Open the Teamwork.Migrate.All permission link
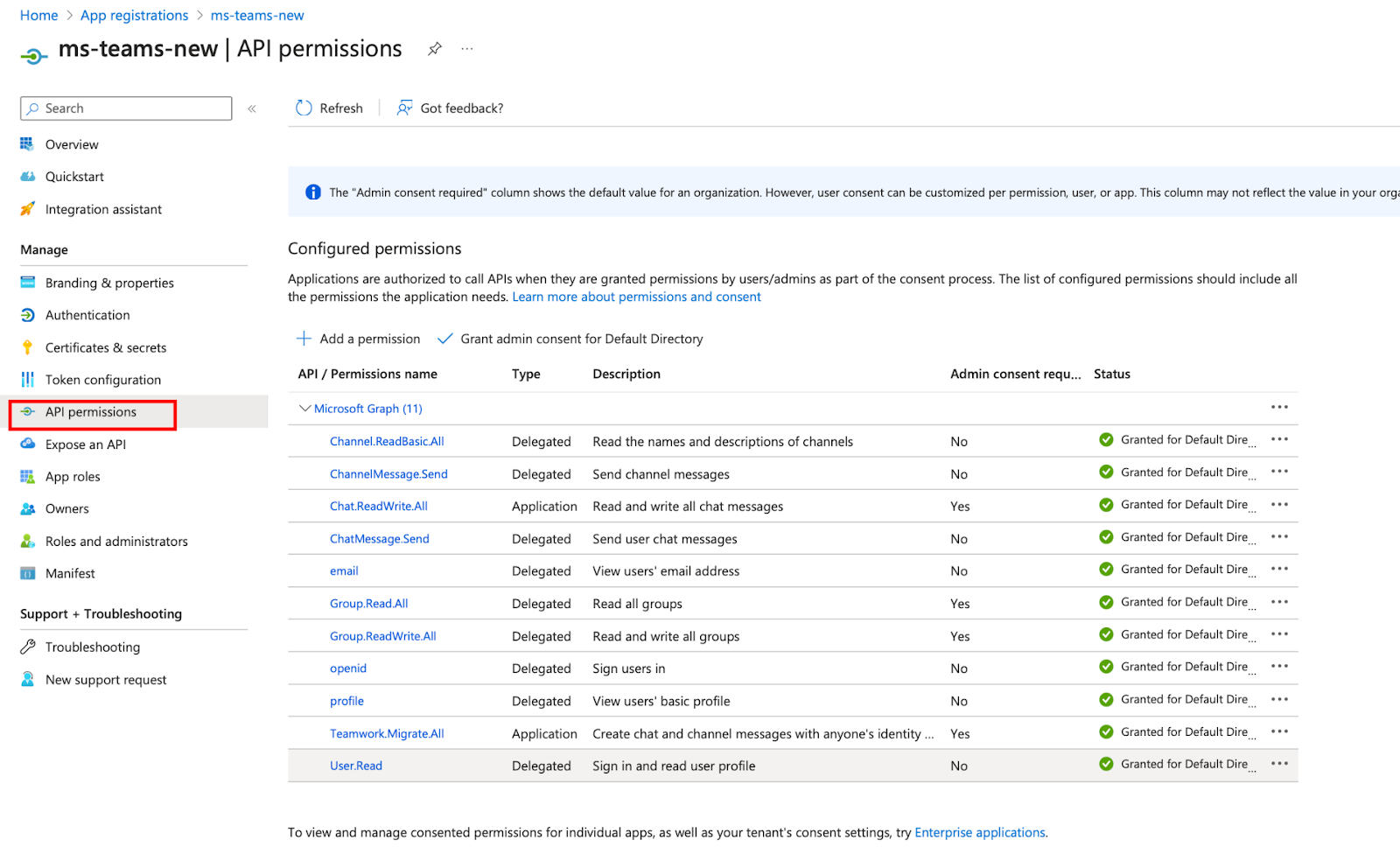 (387, 734)
